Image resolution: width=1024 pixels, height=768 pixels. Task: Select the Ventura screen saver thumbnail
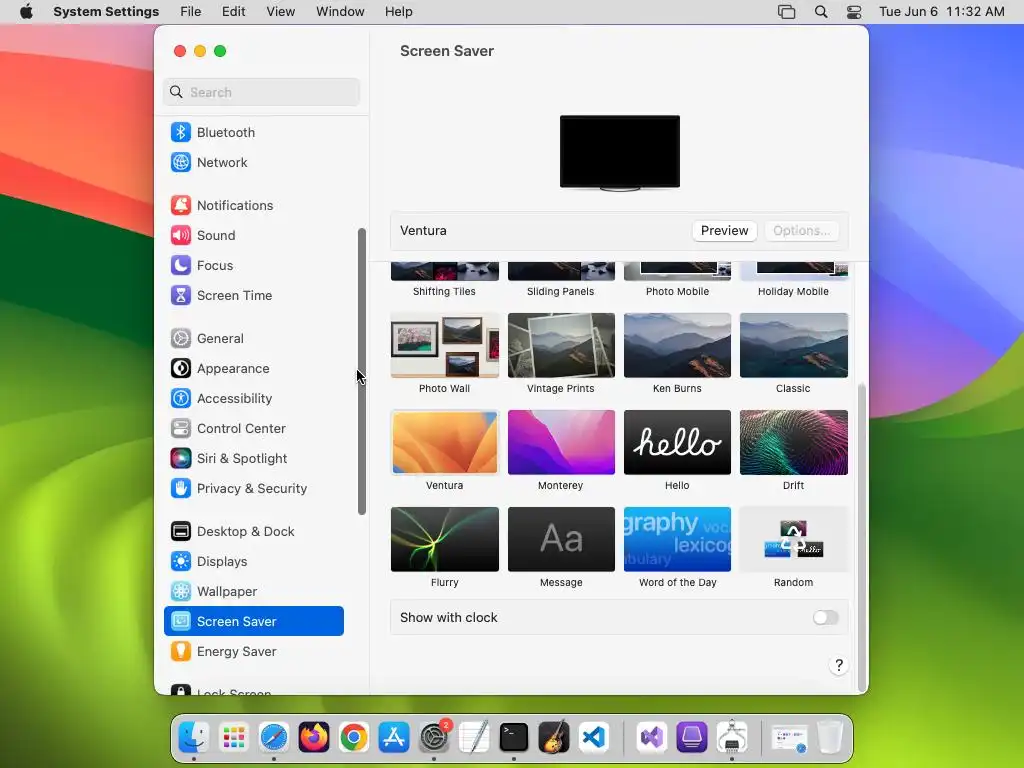pos(444,443)
